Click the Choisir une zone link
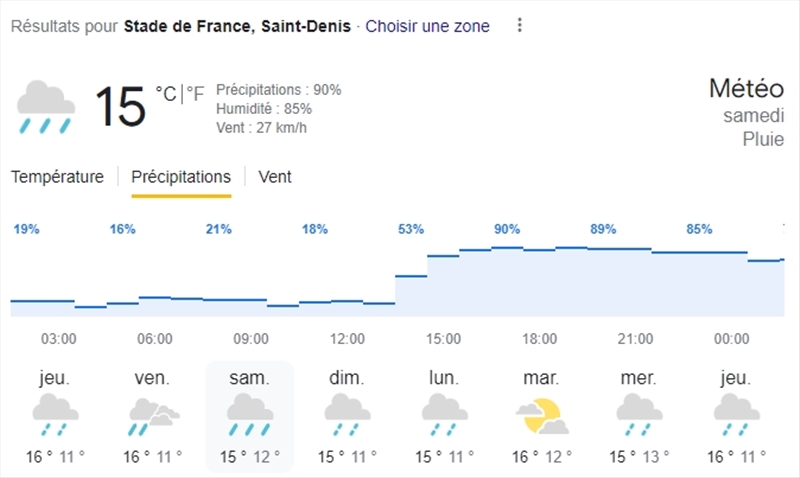This screenshot has width=800, height=478. click(x=428, y=26)
